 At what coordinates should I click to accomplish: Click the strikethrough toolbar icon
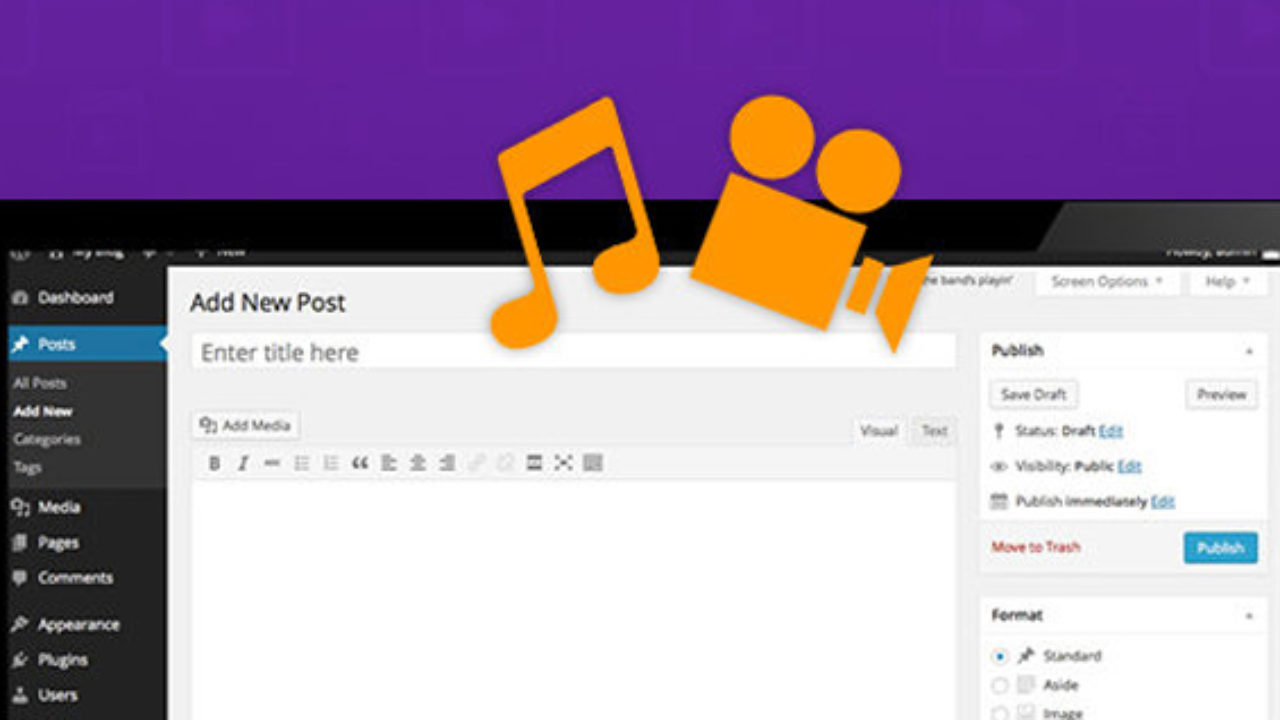point(272,463)
